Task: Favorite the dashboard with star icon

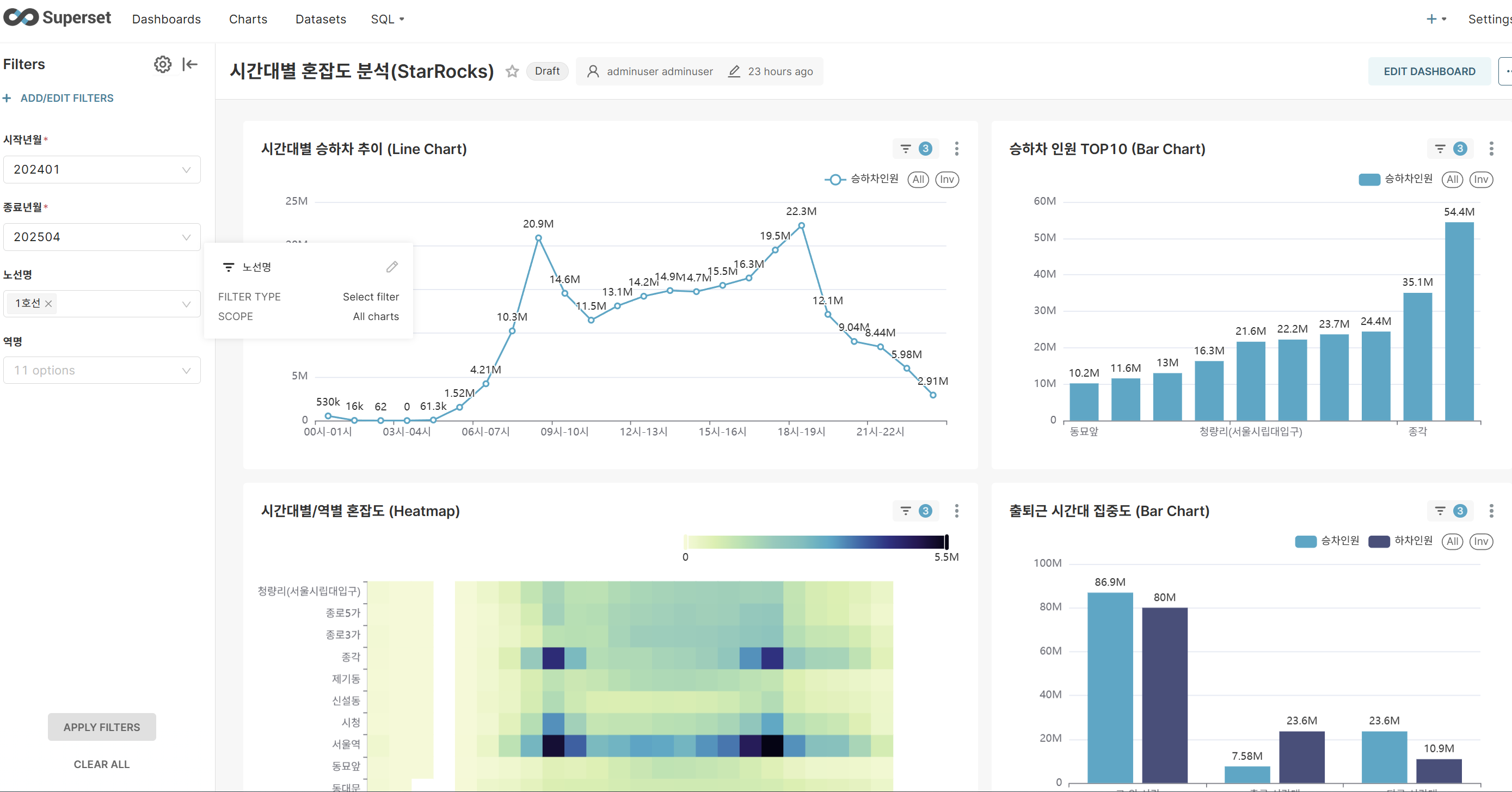Action: pyautogui.click(x=512, y=72)
